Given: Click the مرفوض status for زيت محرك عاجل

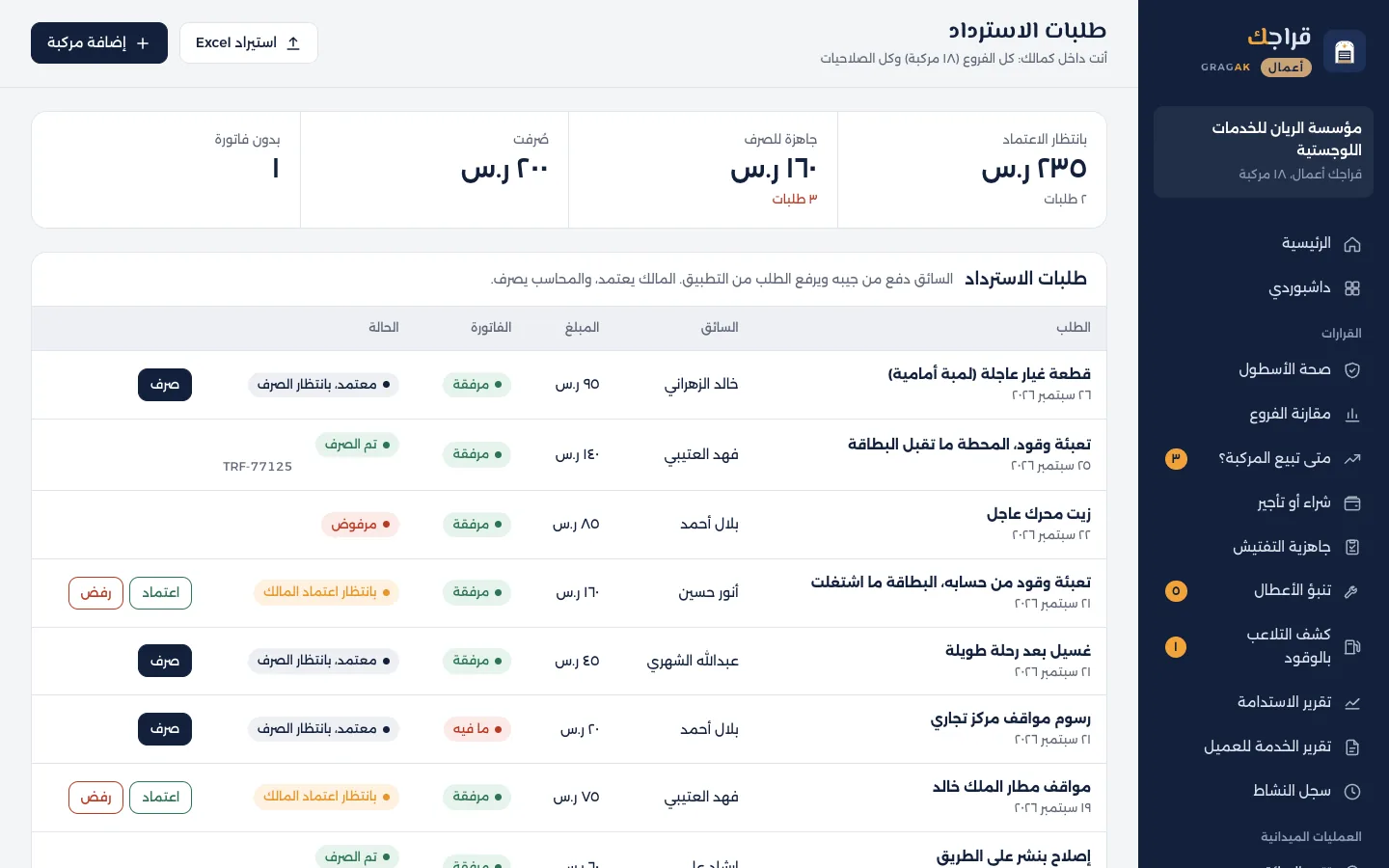Looking at the screenshot, I should point(360,525).
